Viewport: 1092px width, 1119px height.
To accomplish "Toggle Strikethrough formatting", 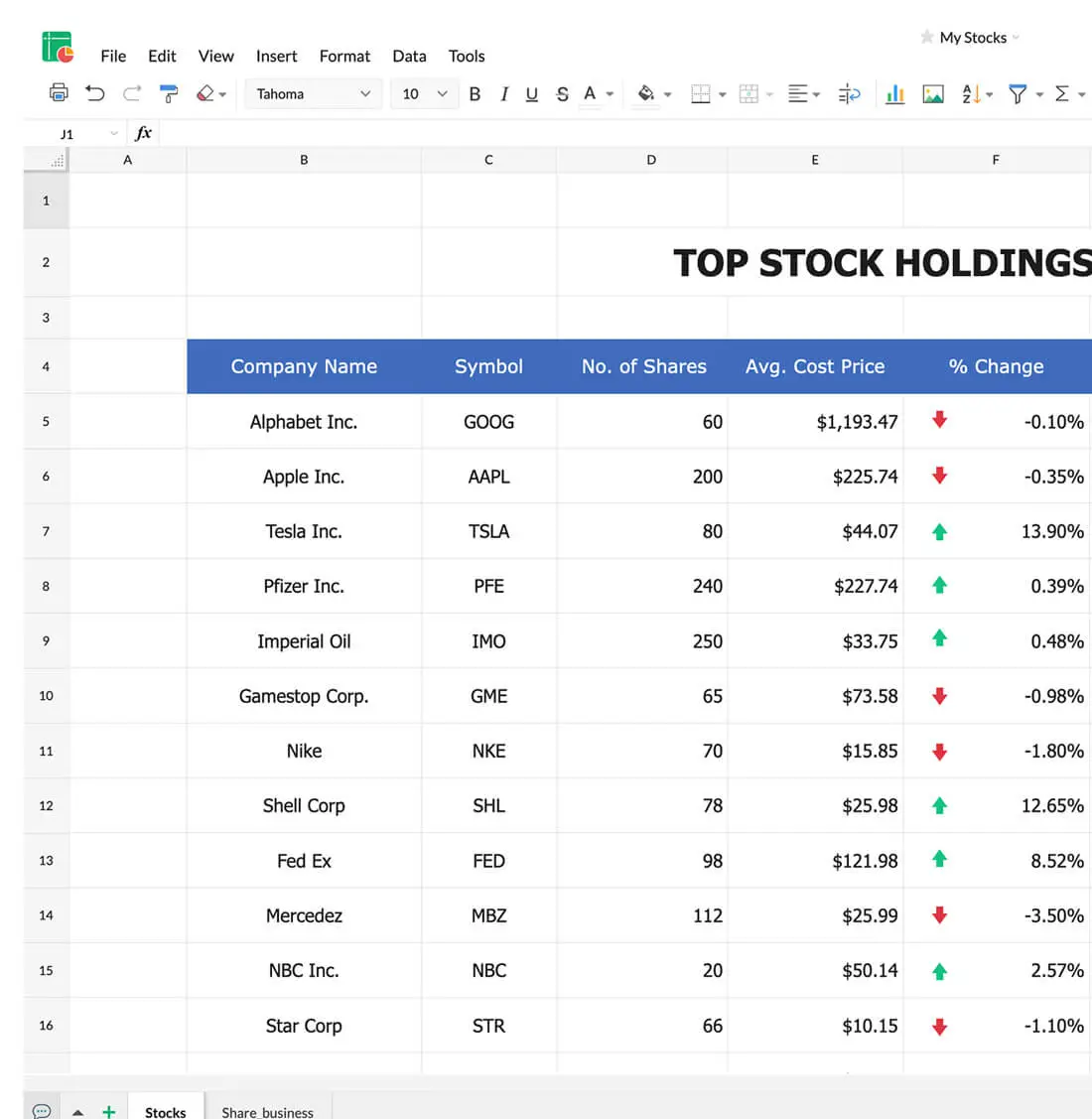I will 562,93.
